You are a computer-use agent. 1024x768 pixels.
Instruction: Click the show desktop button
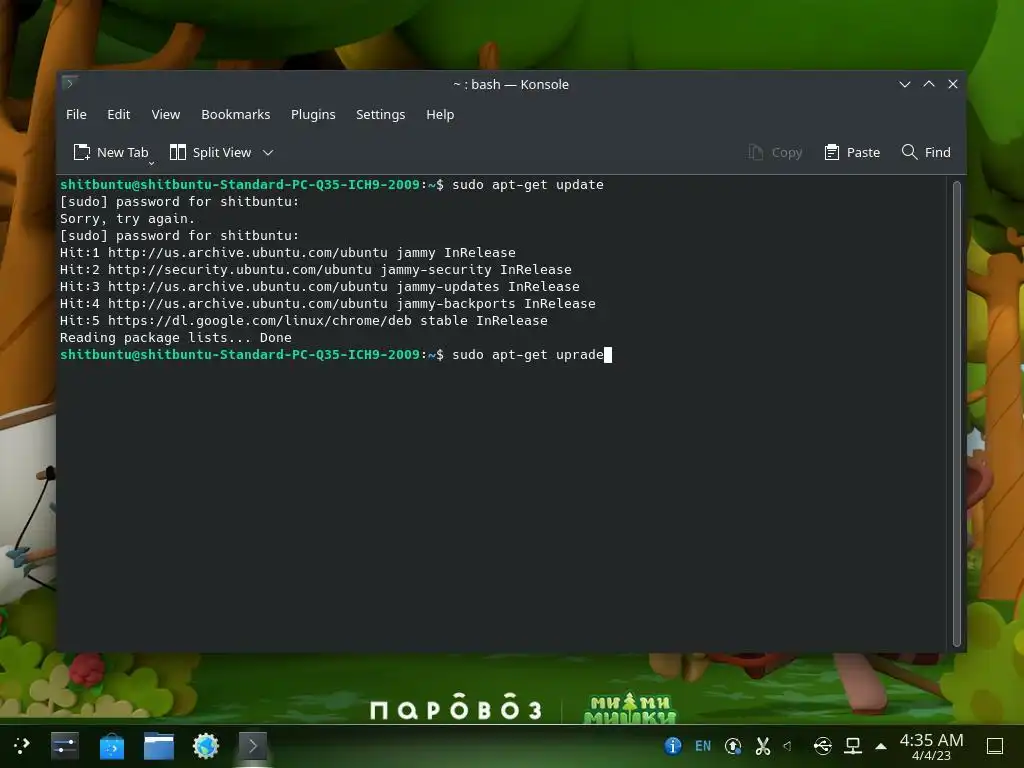[995, 746]
